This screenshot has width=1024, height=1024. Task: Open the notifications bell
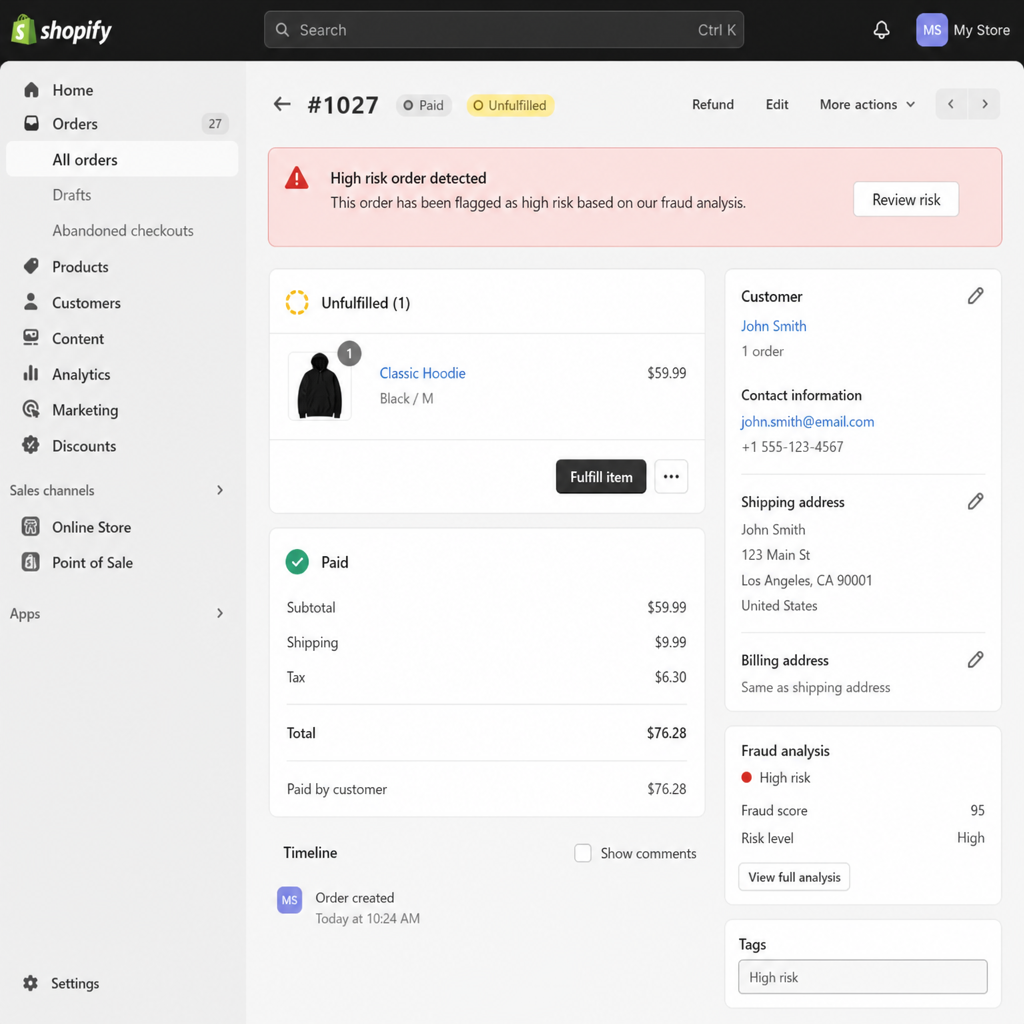click(x=882, y=30)
